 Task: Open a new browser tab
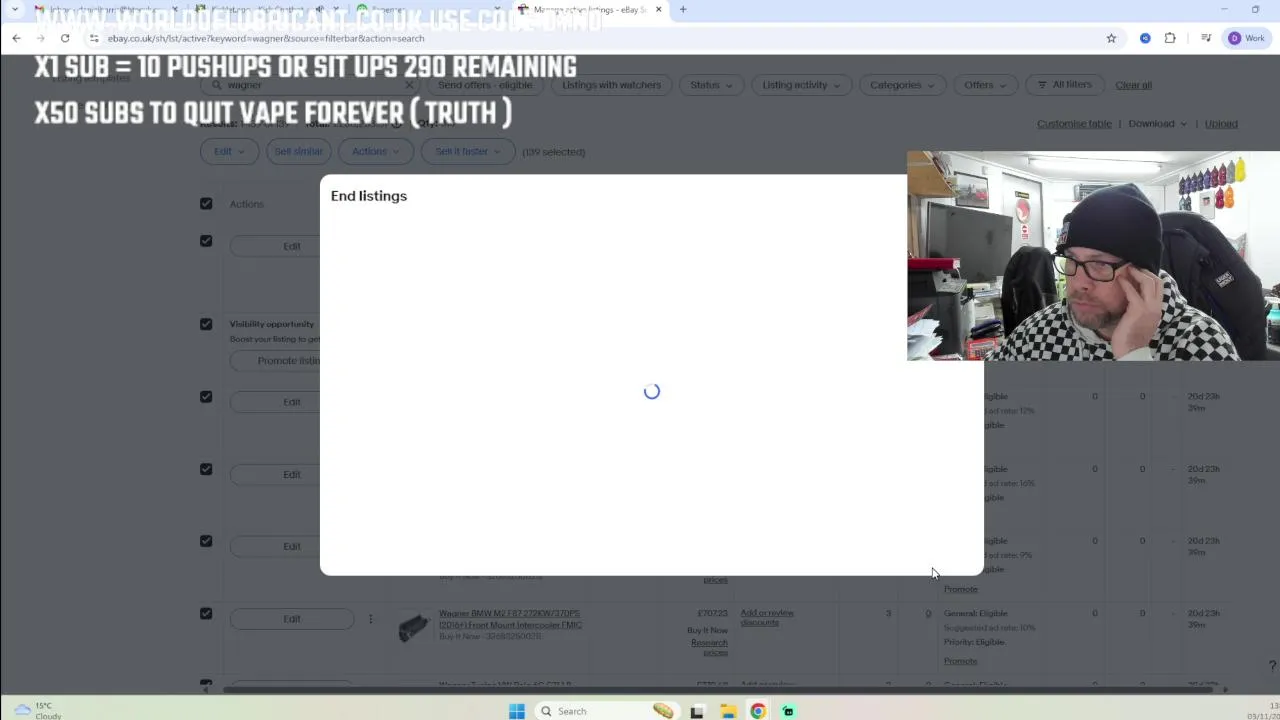[x=683, y=10]
